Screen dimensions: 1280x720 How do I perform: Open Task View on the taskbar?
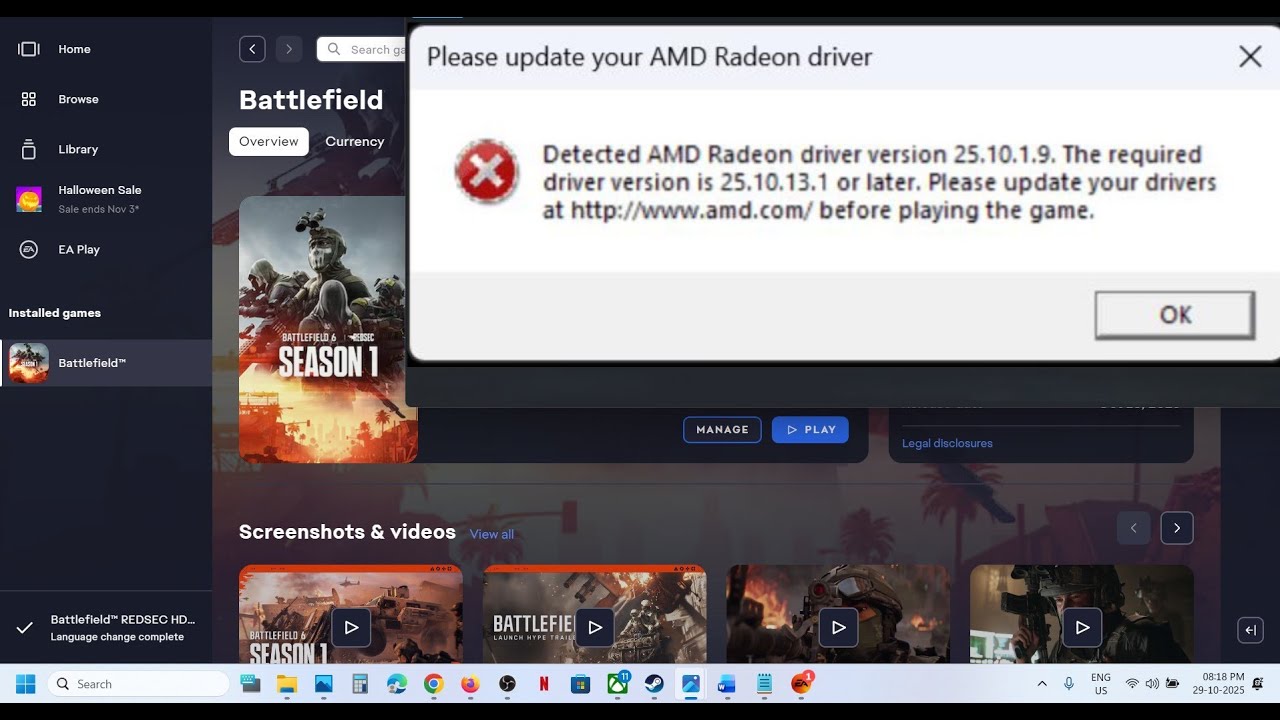[x=250, y=684]
